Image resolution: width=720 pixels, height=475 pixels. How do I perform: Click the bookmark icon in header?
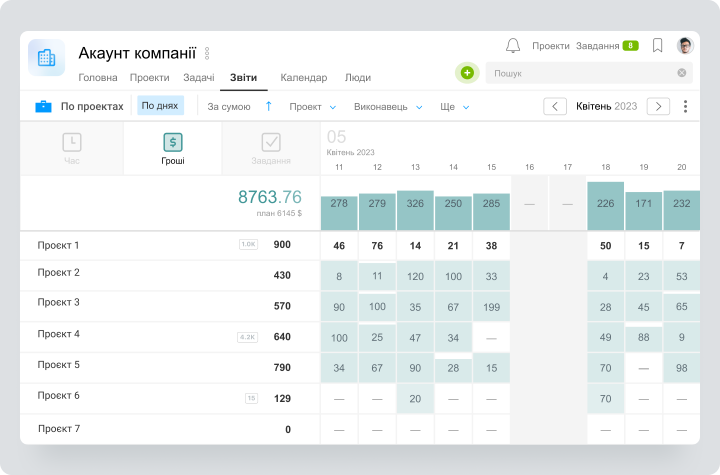pos(658,45)
